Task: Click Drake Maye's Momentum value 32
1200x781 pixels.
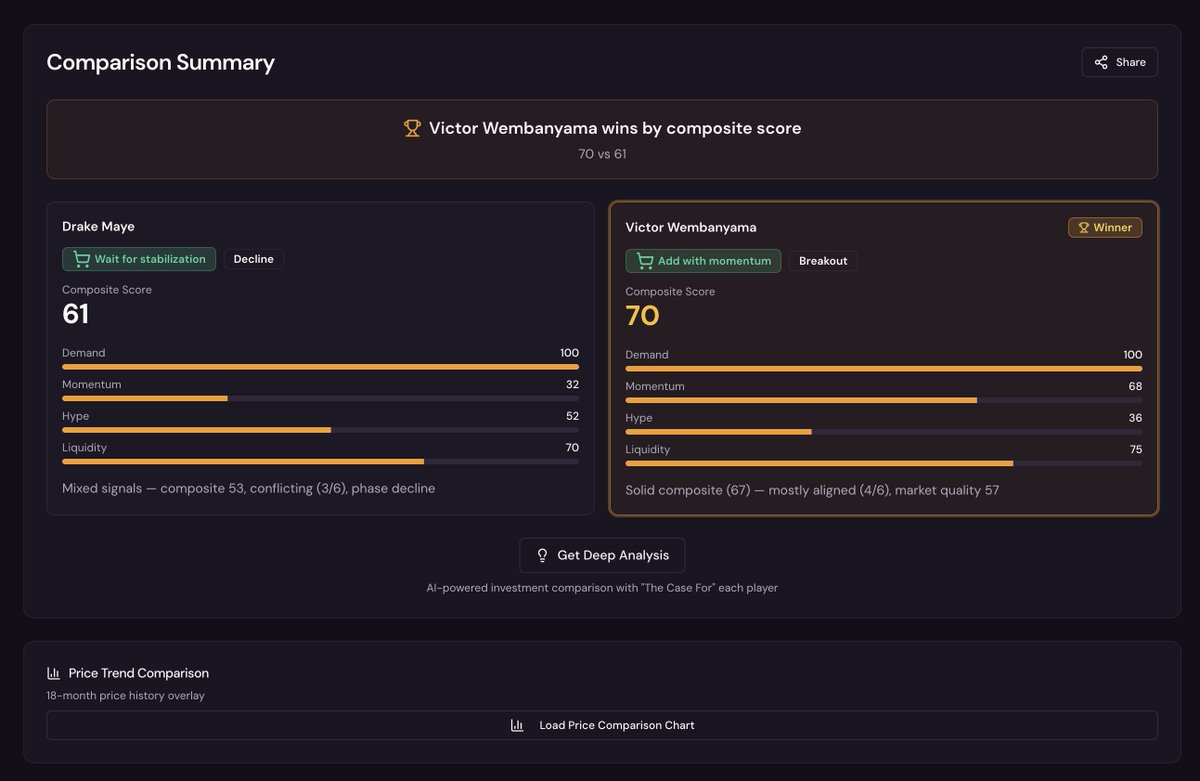Action: pos(572,384)
